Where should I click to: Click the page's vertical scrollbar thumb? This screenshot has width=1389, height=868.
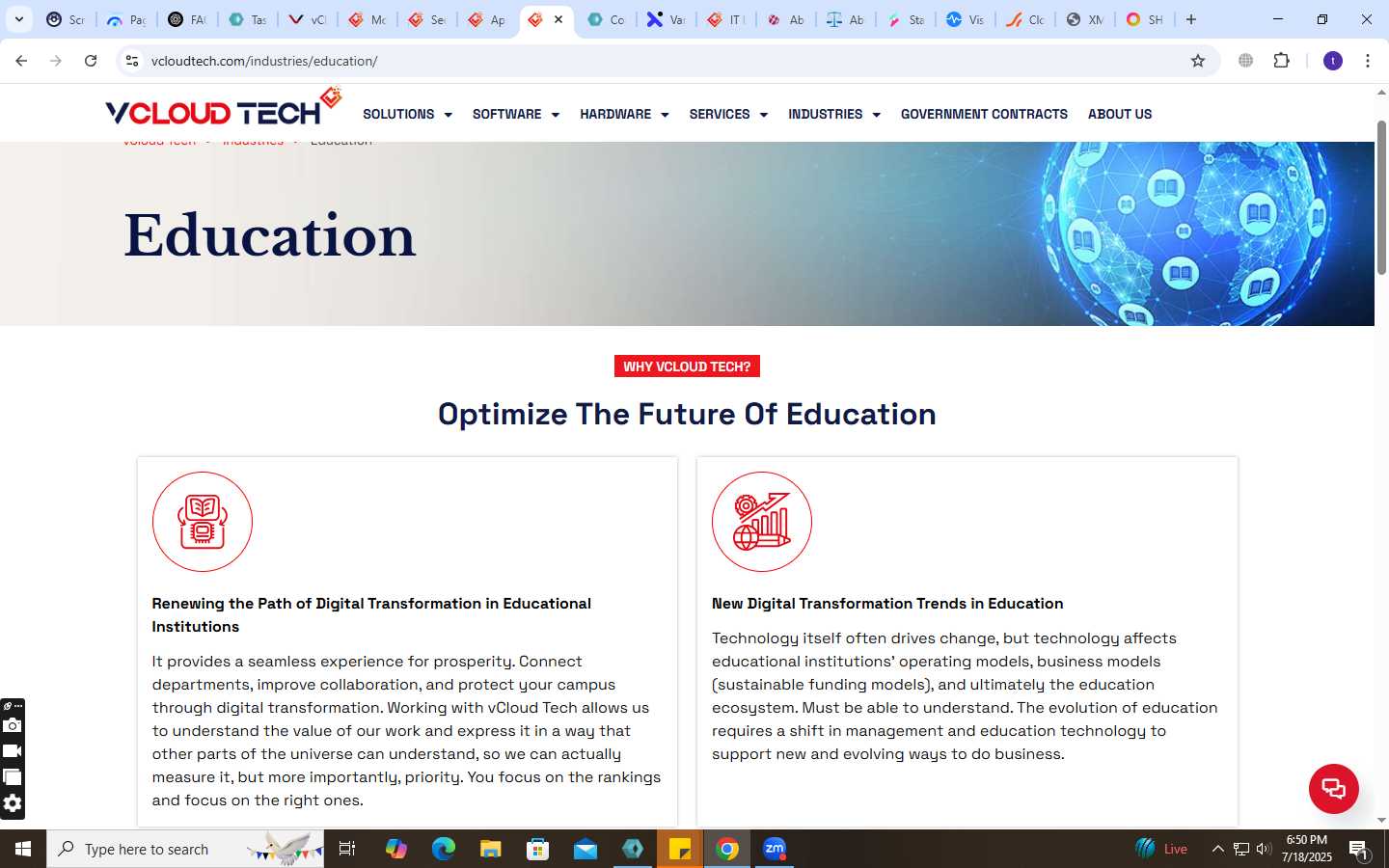coord(1381,197)
